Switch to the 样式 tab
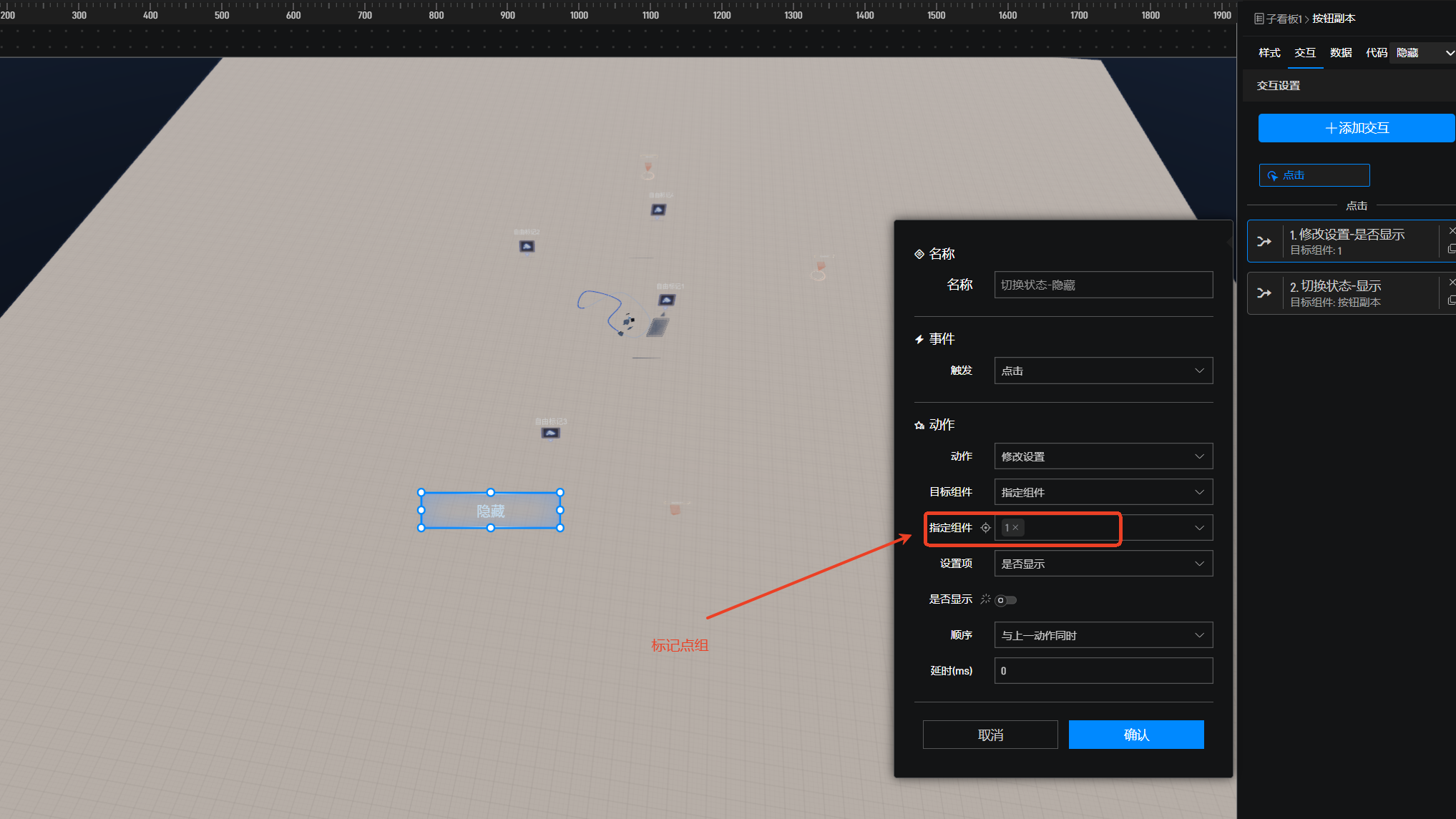The height and width of the screenshot is (819, 1456). pyautogui.click(x=1269, y=53)
